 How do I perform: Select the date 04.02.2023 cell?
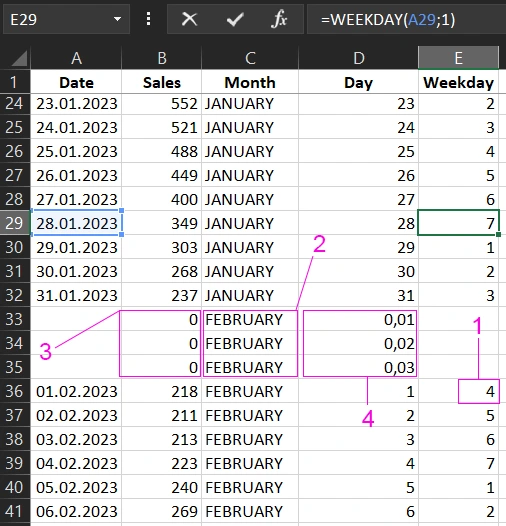pos(76,463)
